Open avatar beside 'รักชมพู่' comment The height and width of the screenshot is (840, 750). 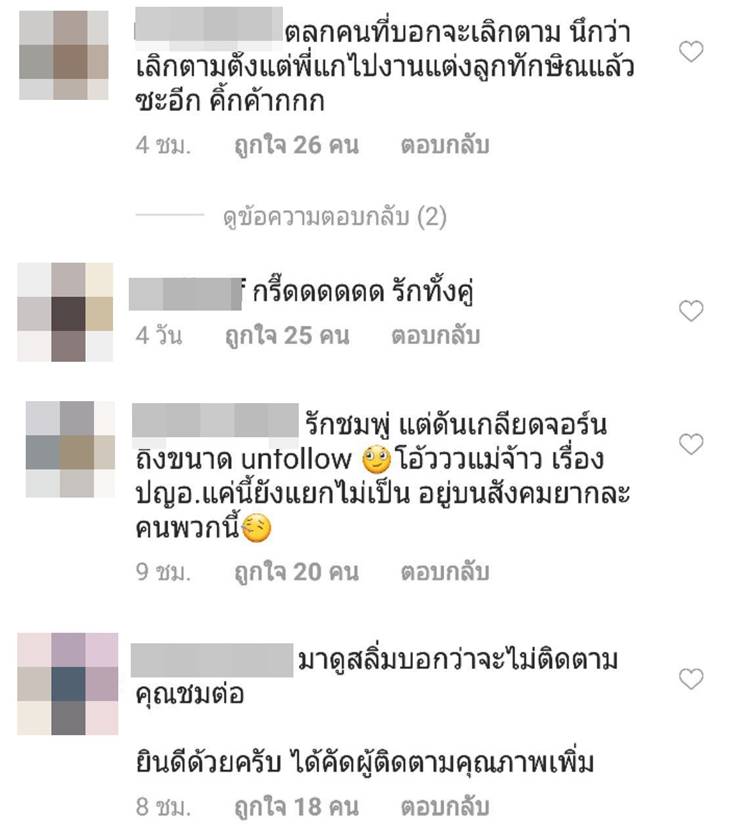pyautogui.click(x=70, y=449)
